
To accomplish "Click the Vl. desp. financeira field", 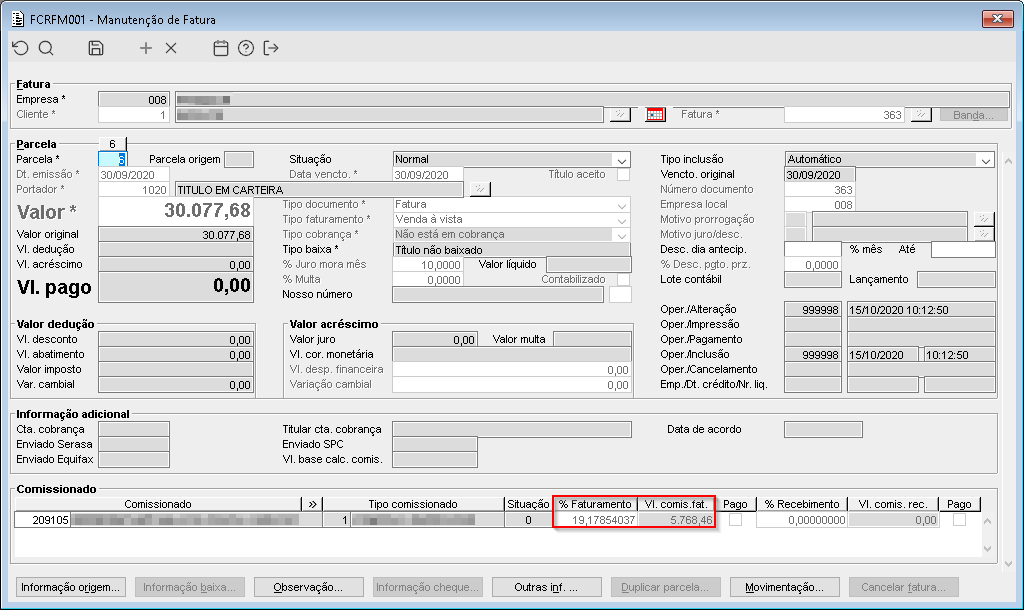I will tap(512, 370).
